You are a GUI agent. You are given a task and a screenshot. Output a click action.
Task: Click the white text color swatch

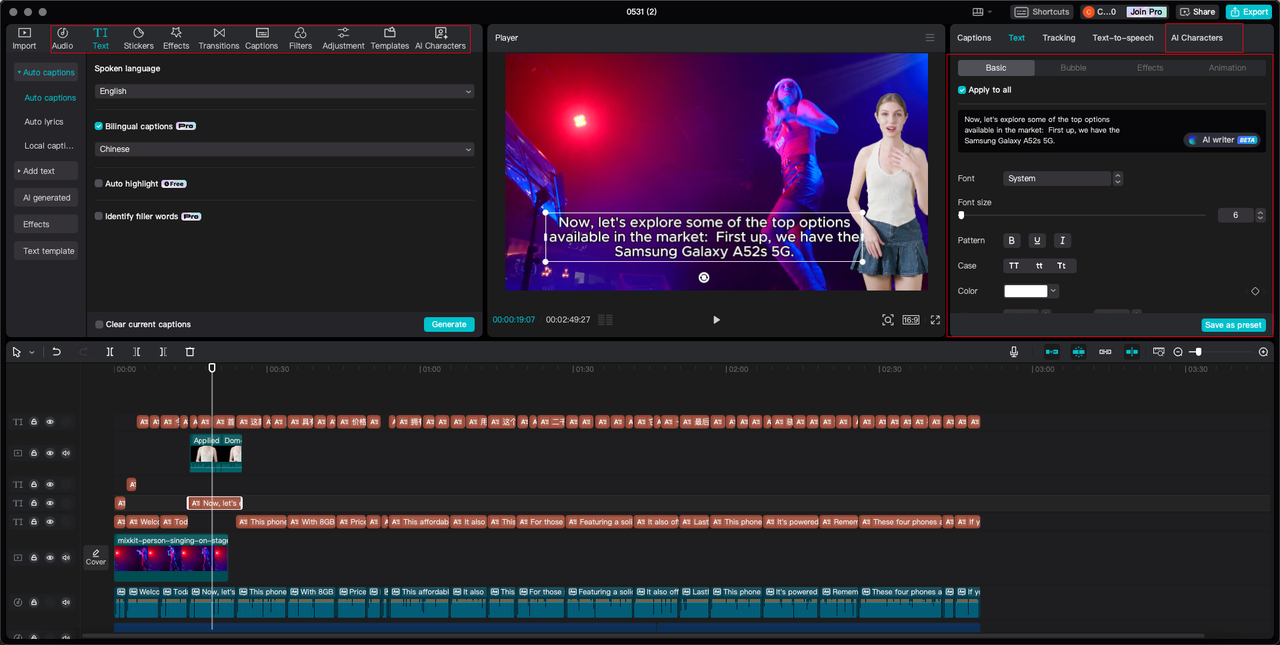point(1025,291)
